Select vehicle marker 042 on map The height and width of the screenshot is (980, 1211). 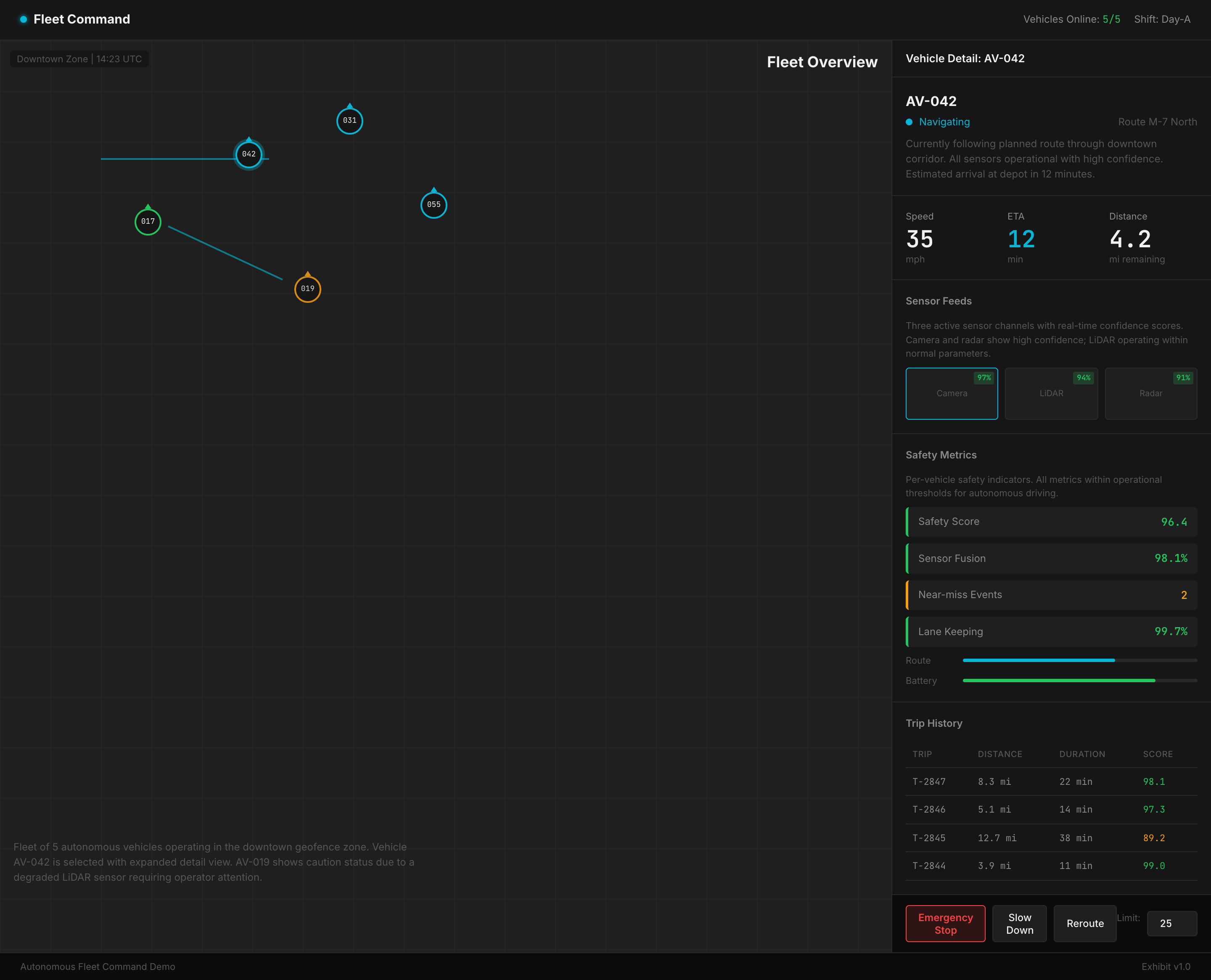[248, 155]
